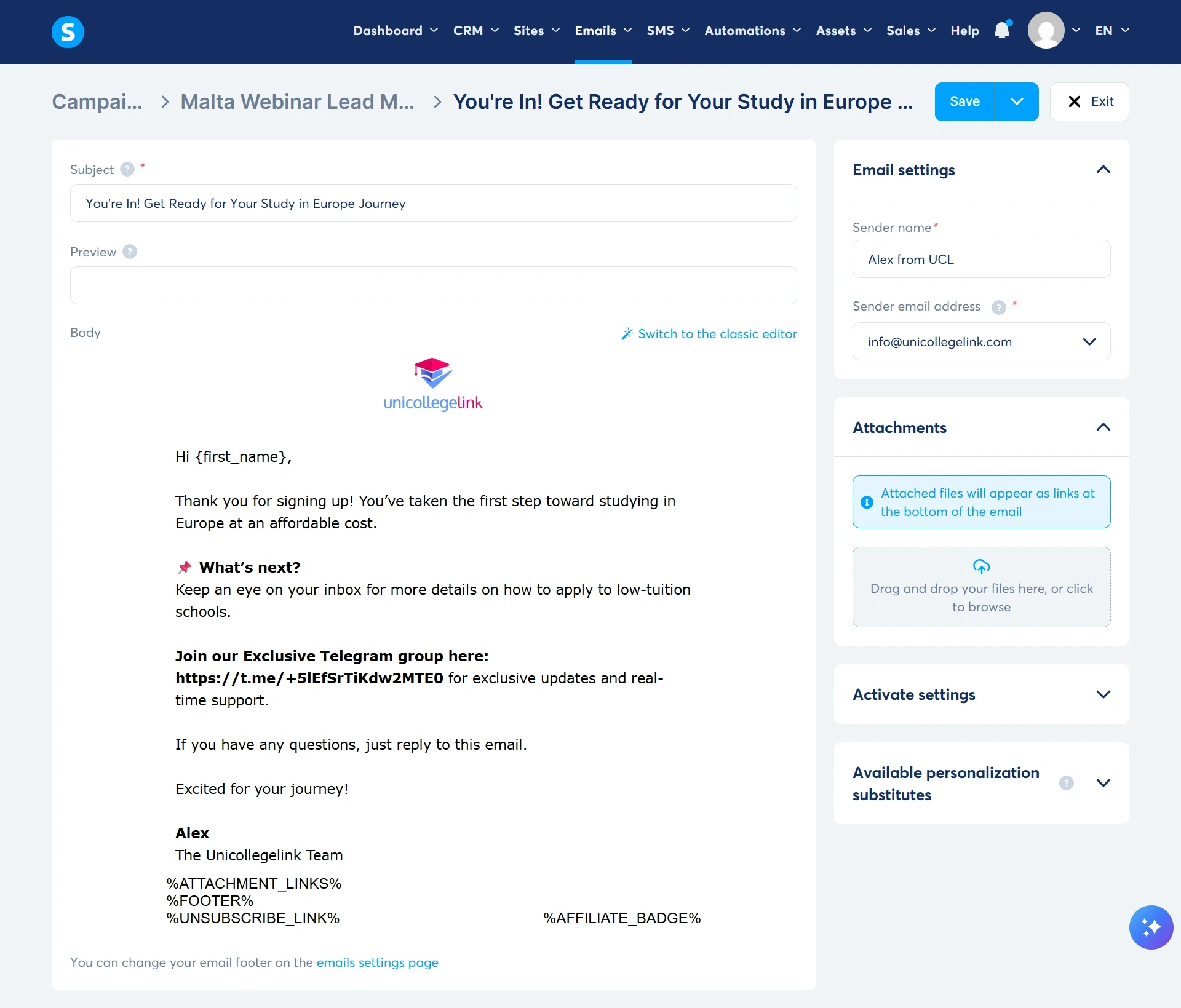Open the Sender email address dropdown
Viewport: 1181px width, 1008px height.
point(1089,342)
